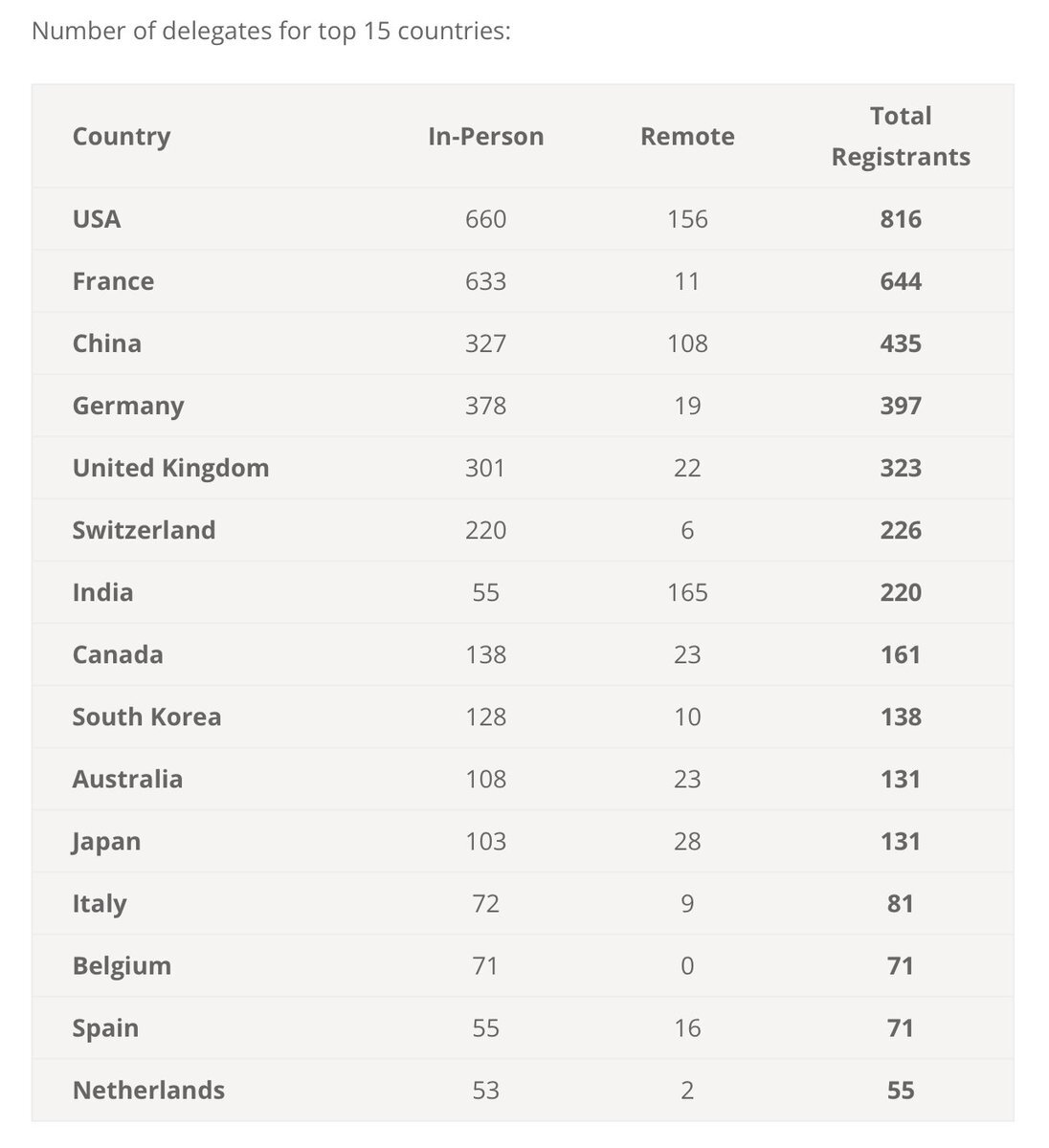Click the In-Person column header
Image resolution: width=1049 pixels, height=1148 pixels.
click(x=486, y=136)
